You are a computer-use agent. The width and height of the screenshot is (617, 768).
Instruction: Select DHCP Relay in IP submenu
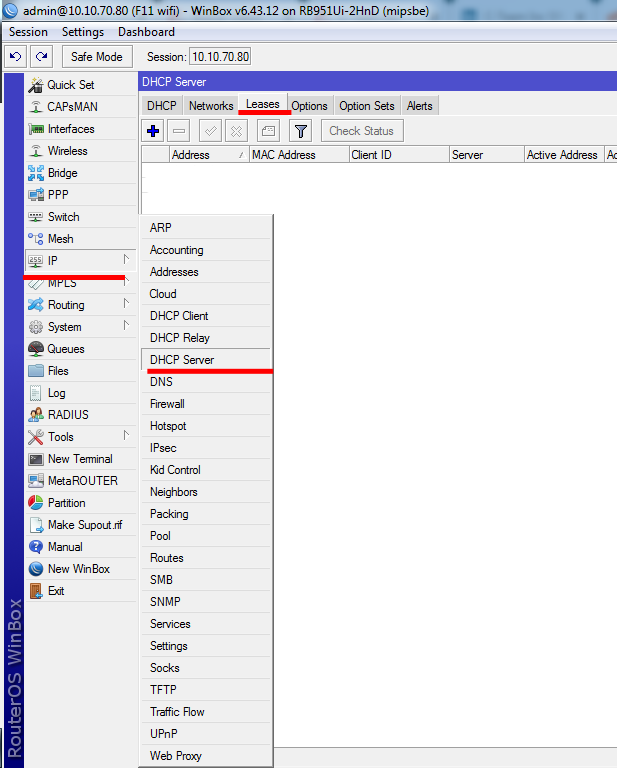pos(206,338)
